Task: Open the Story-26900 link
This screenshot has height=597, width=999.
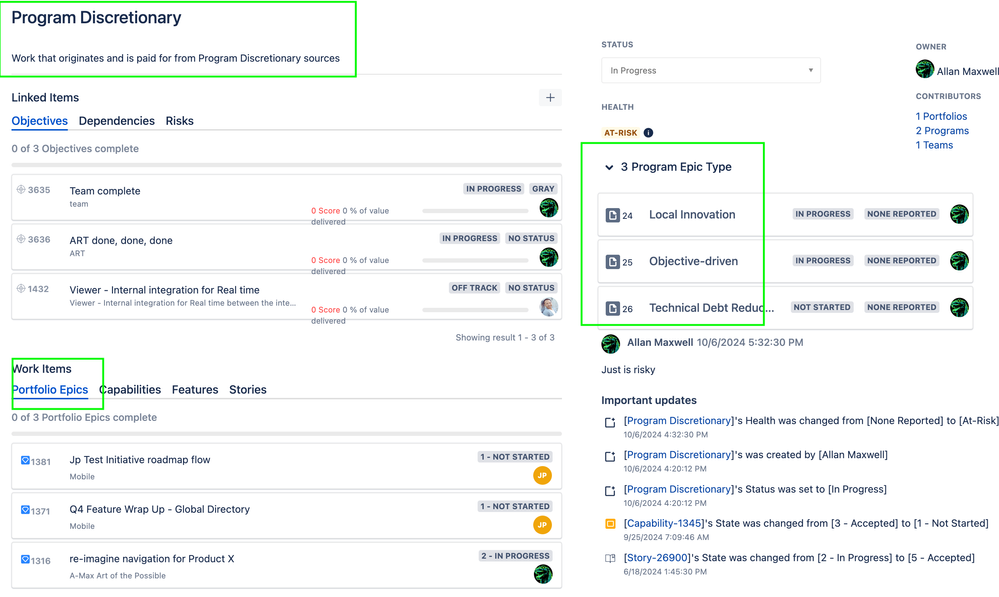Action: 657,557
